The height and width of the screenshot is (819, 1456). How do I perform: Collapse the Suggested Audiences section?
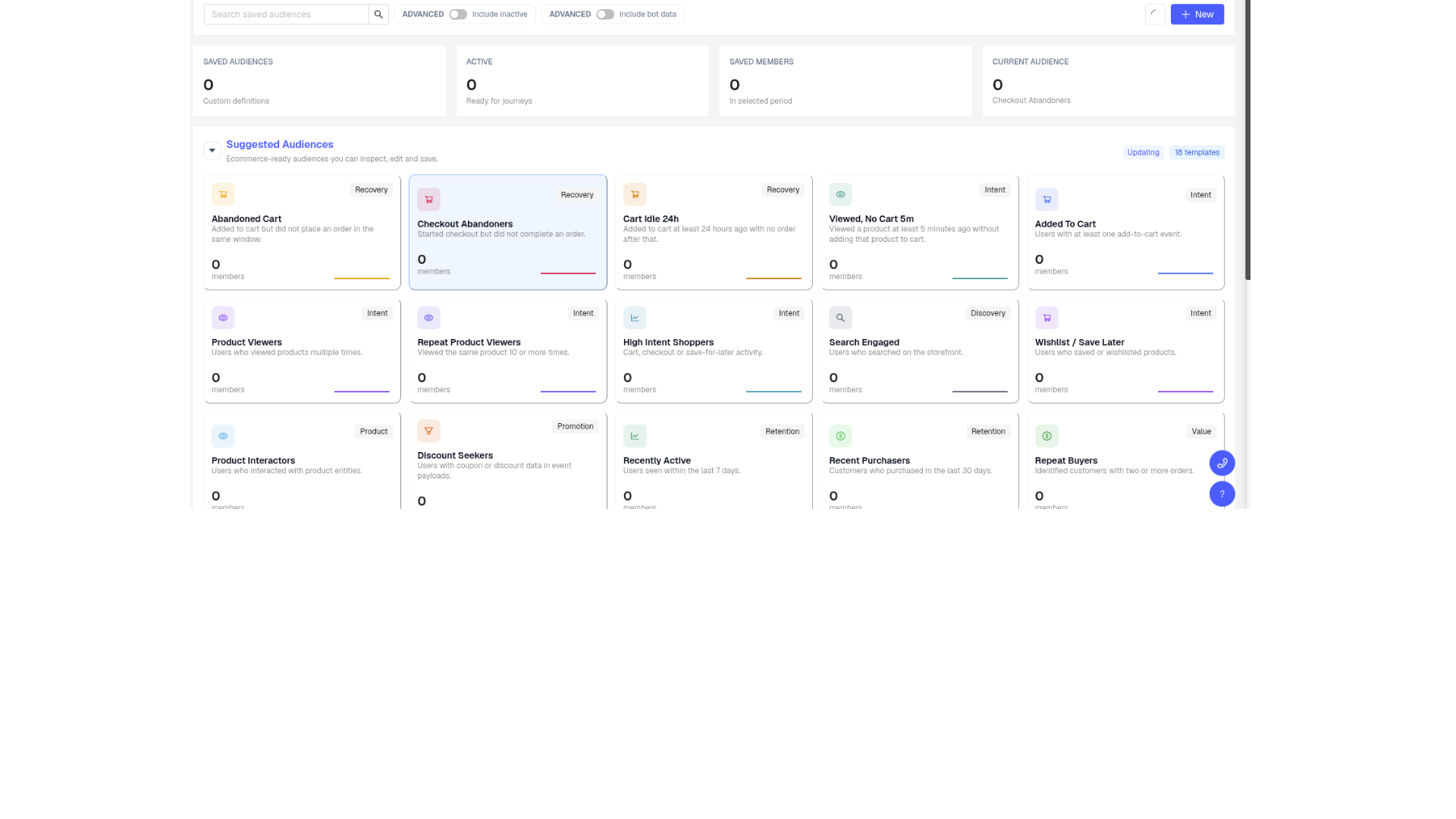pyautogui.click(x=212, y=150)
